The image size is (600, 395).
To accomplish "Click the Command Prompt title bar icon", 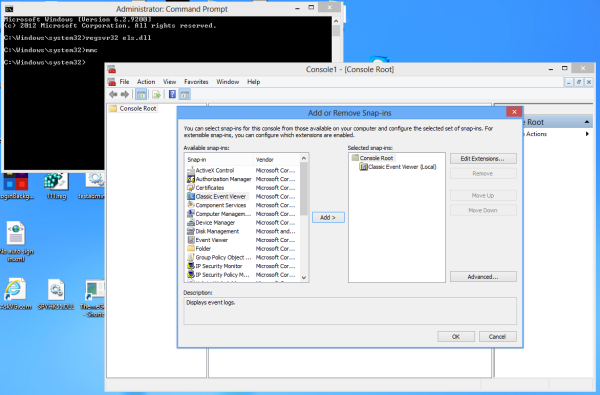I will tap(9, 9).
